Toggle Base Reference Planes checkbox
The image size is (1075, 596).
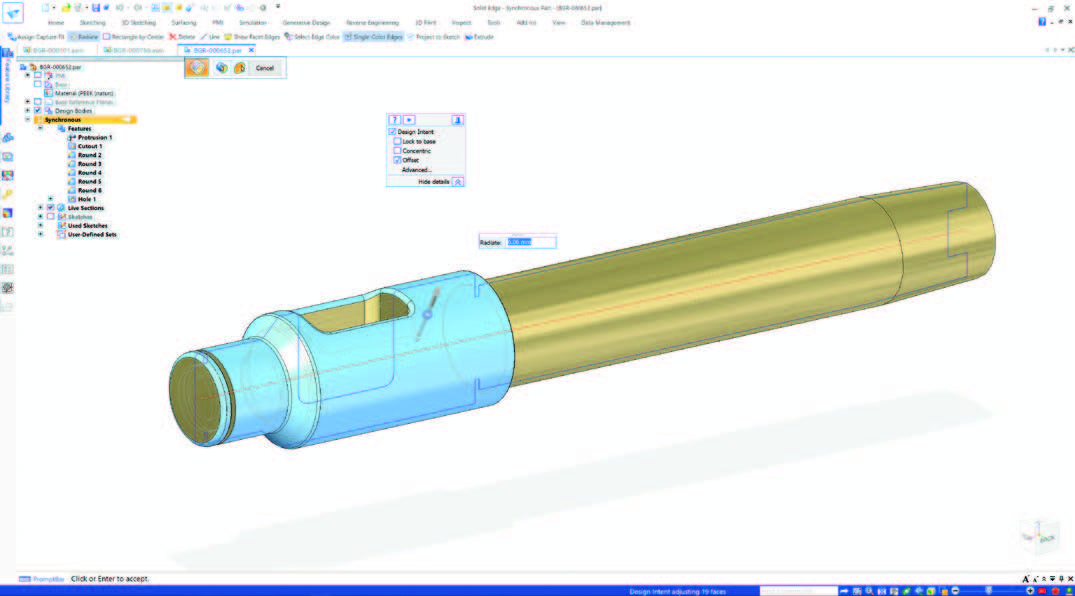(38, 102)
